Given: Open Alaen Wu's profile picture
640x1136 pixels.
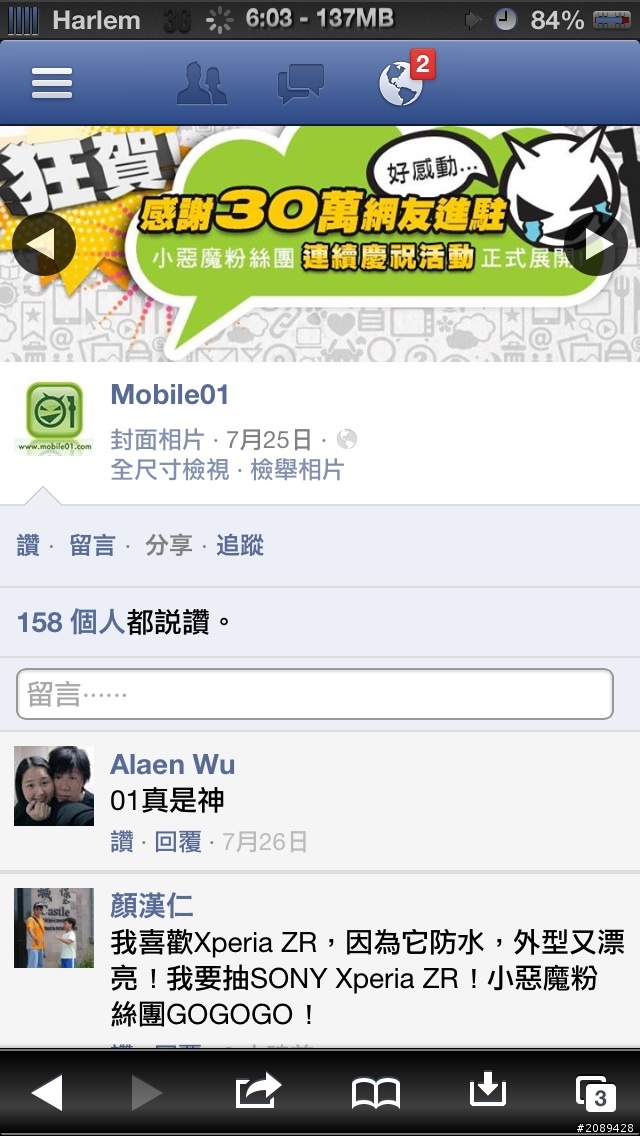Looking at the screenshot, I should 54,786.
